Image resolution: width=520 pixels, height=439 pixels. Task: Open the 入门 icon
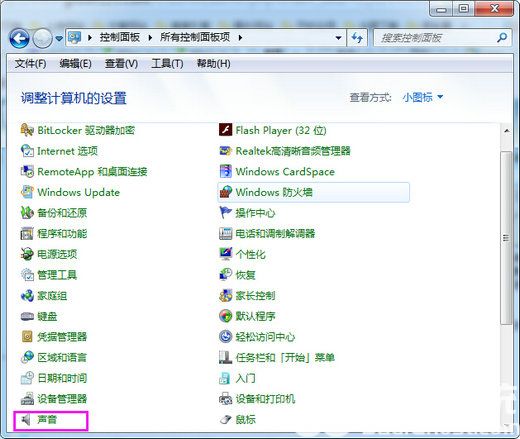pos(225,378)
